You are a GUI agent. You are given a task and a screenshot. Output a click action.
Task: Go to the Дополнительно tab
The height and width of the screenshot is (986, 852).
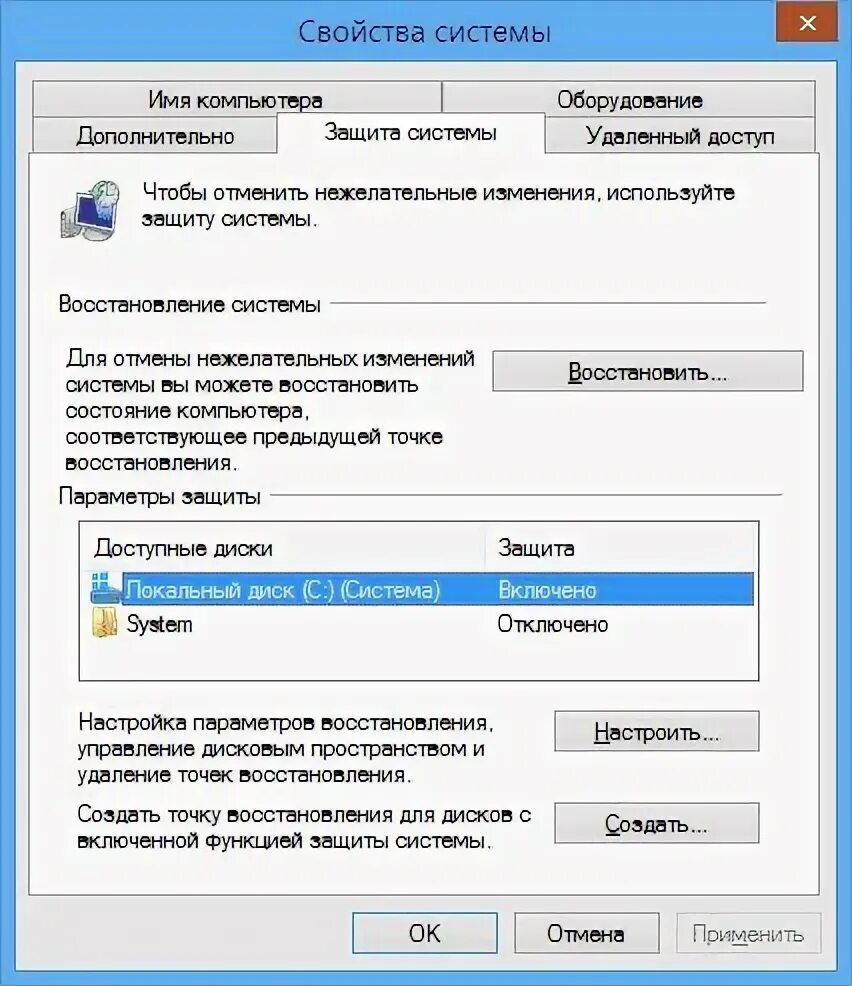(x=155, y=135)
